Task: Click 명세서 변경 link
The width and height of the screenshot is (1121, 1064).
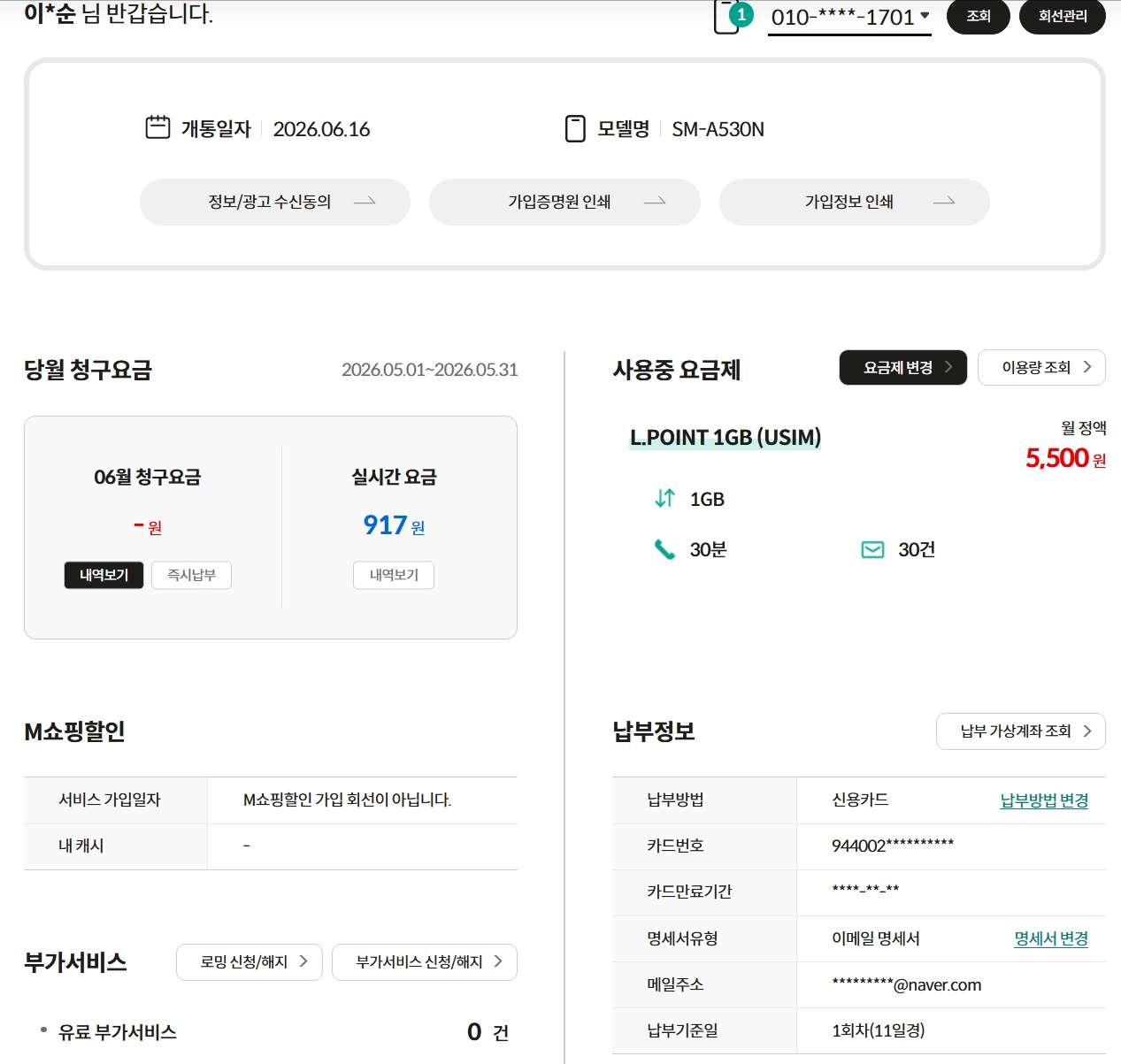Action: pos(1051,938)
